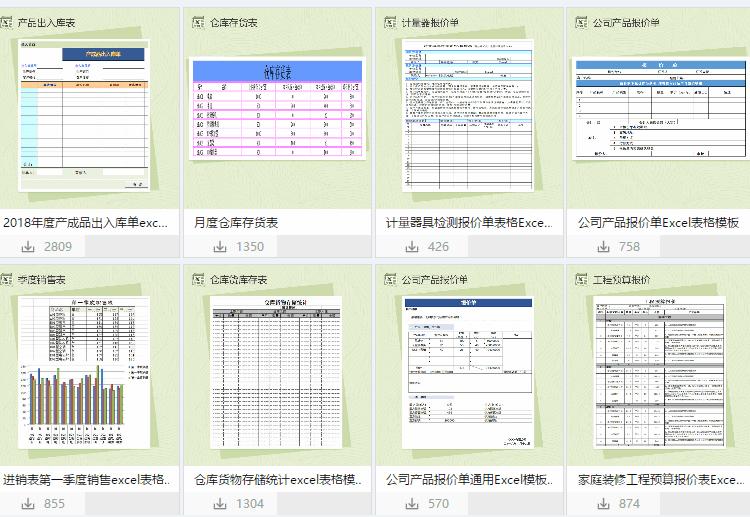Open the link 仓库货物存储统计excel表格模..

[278, 480]
